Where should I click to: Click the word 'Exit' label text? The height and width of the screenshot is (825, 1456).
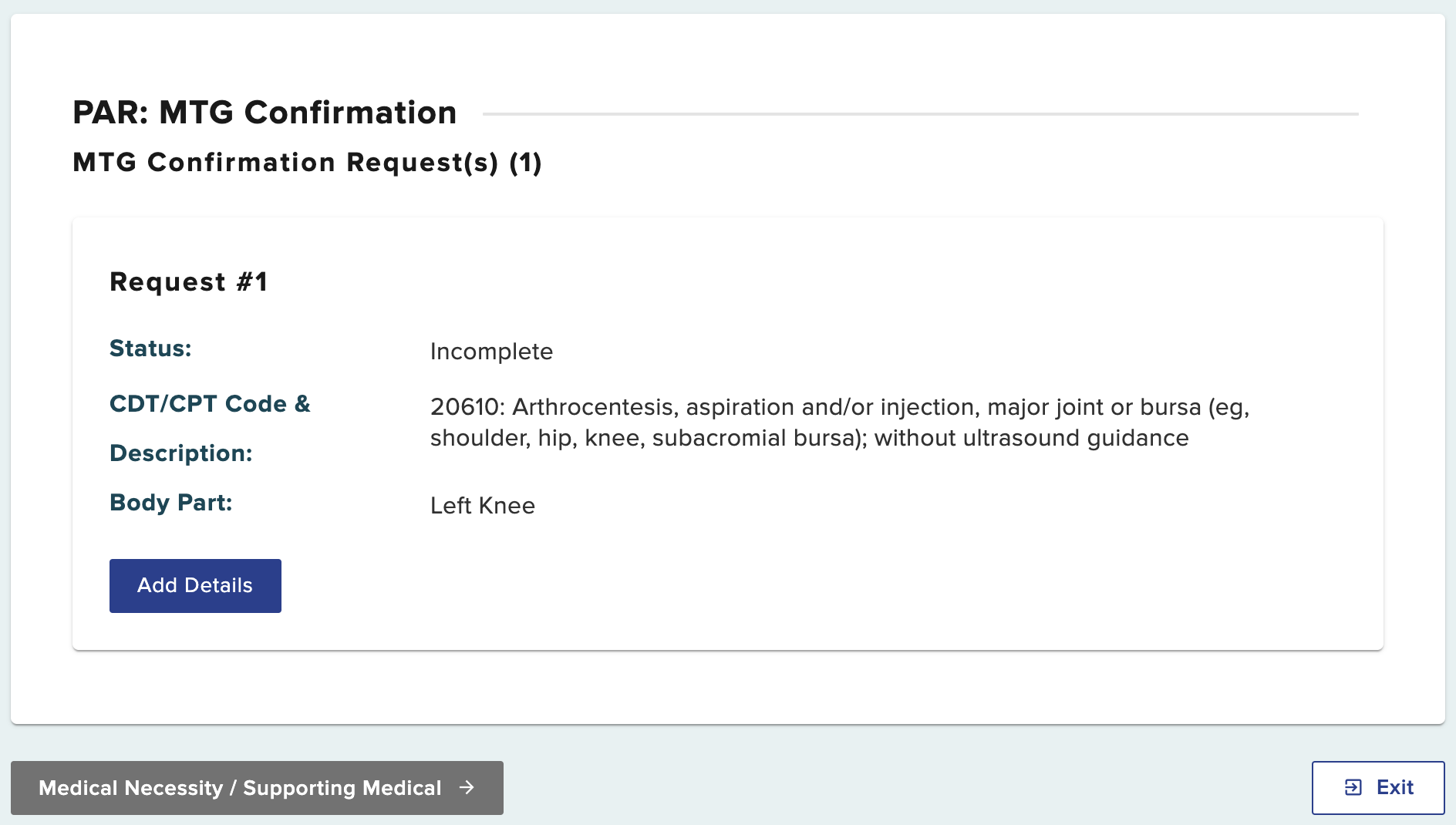pyautogui.click(x=1395, y=787)
